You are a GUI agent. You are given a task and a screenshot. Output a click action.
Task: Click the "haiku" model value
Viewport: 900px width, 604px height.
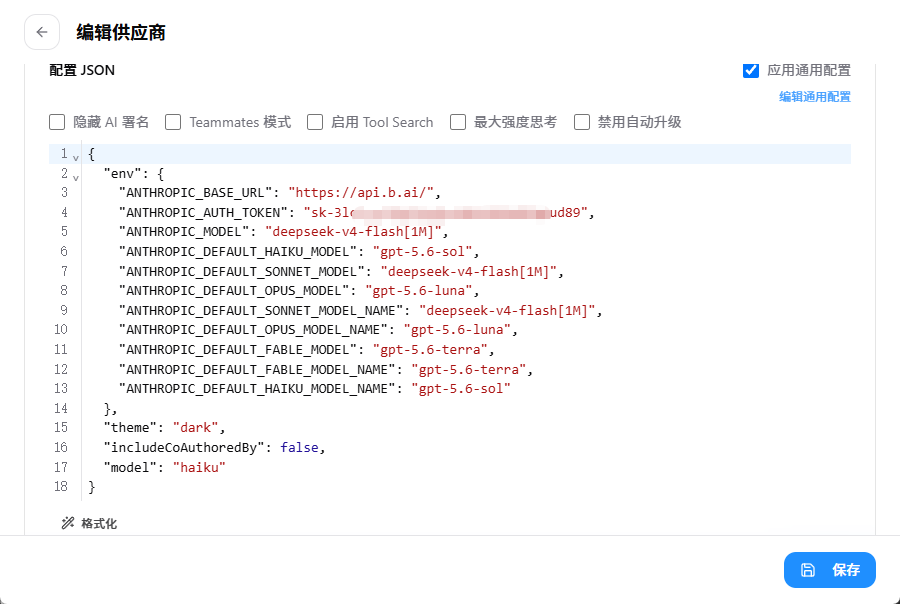(199, 467)
